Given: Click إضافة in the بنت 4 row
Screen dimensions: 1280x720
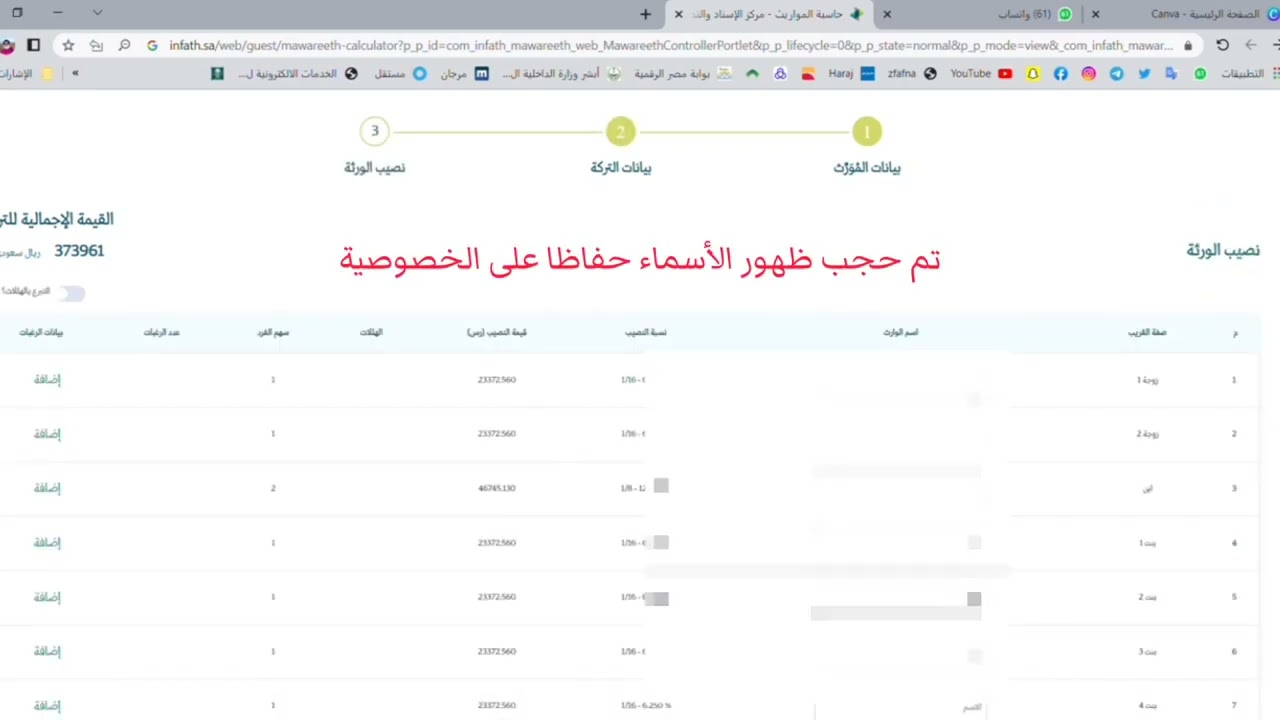Looking at the screenshot, I should [x=47, y=705].
